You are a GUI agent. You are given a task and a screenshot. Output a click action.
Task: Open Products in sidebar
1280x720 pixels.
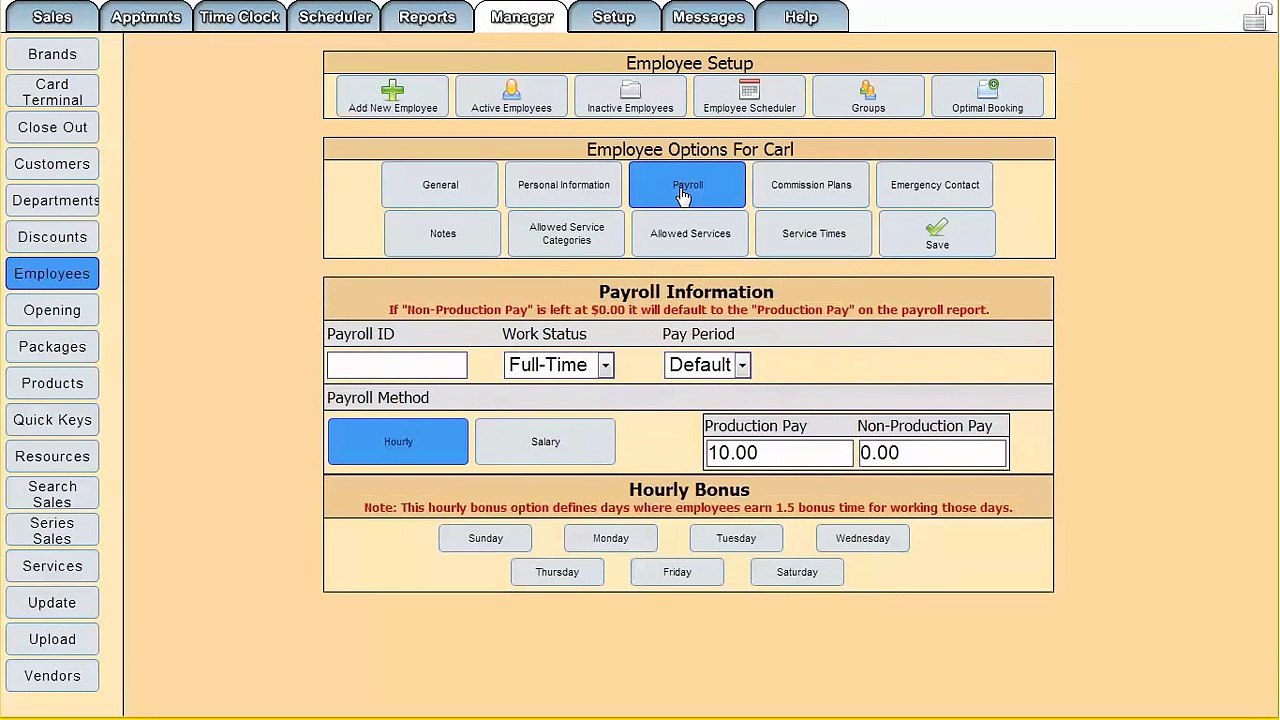(52, 384)
